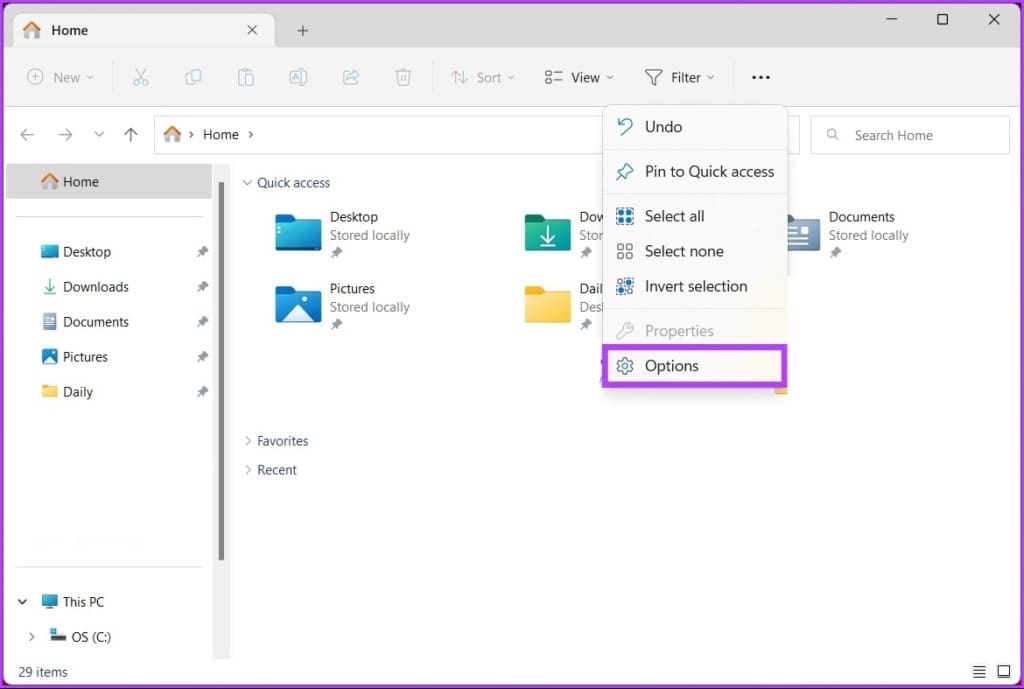This screenshot has width=1024, height=689.
Task: Click the Cut scissors icon
Action: coord(140,77)
